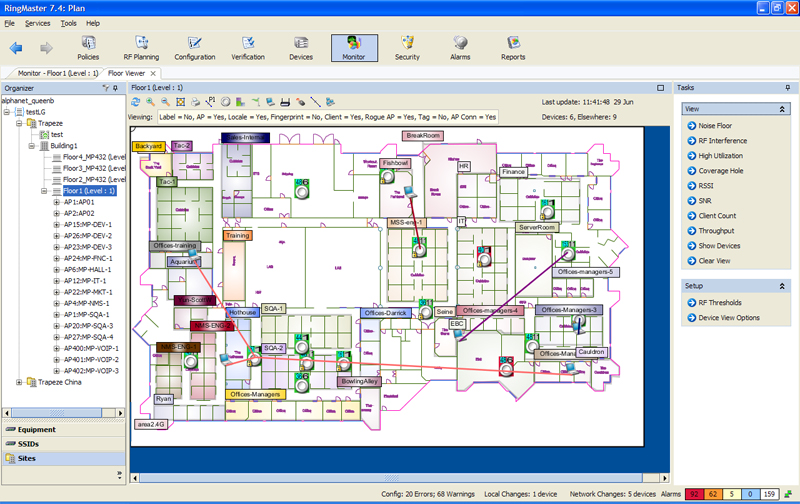Click the orange alarms count 62
The height and width of the screenshot is (504, 800).
[x=713, y=494]
